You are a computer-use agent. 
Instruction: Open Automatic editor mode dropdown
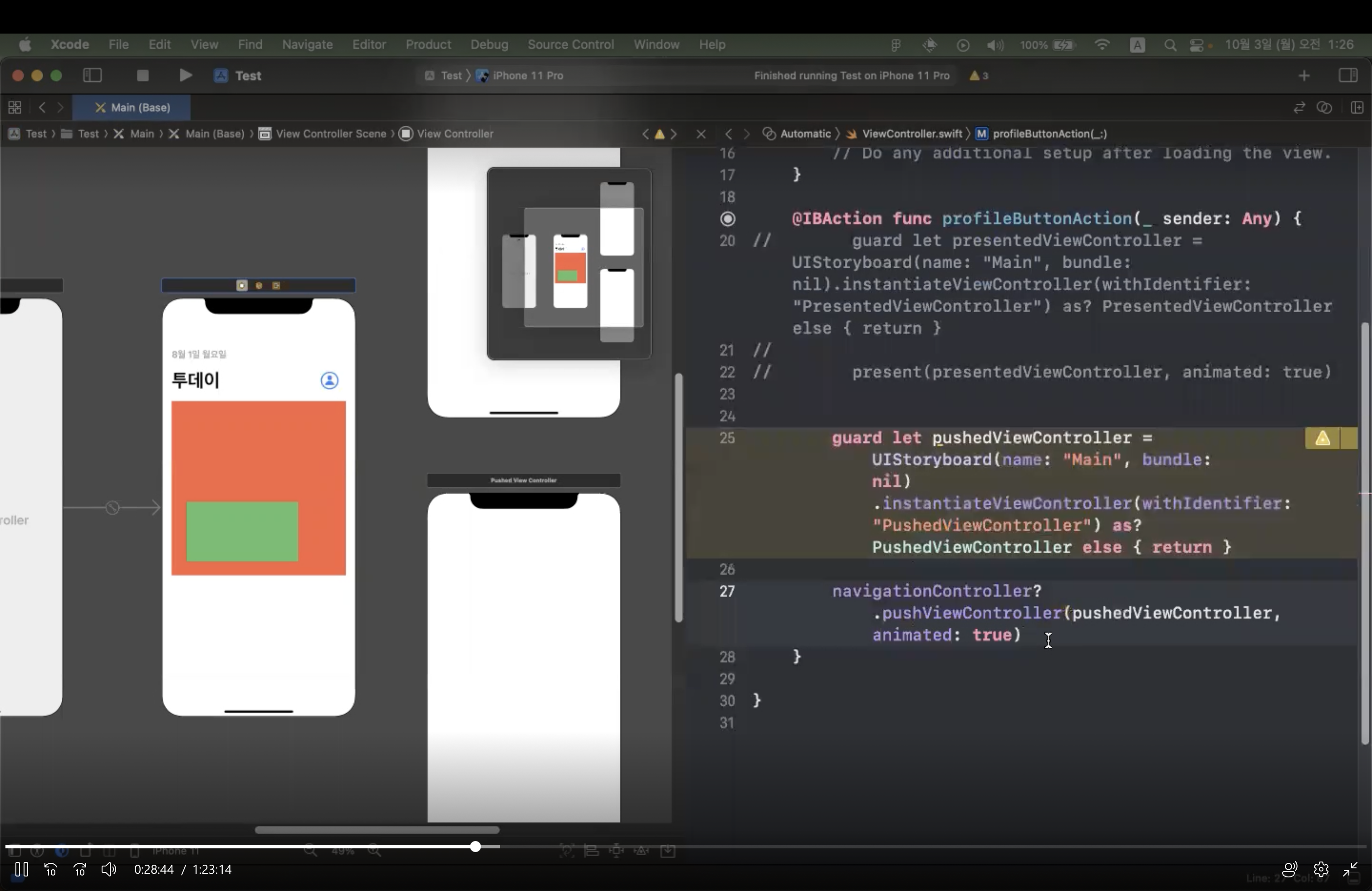click(x=805, y=134)
